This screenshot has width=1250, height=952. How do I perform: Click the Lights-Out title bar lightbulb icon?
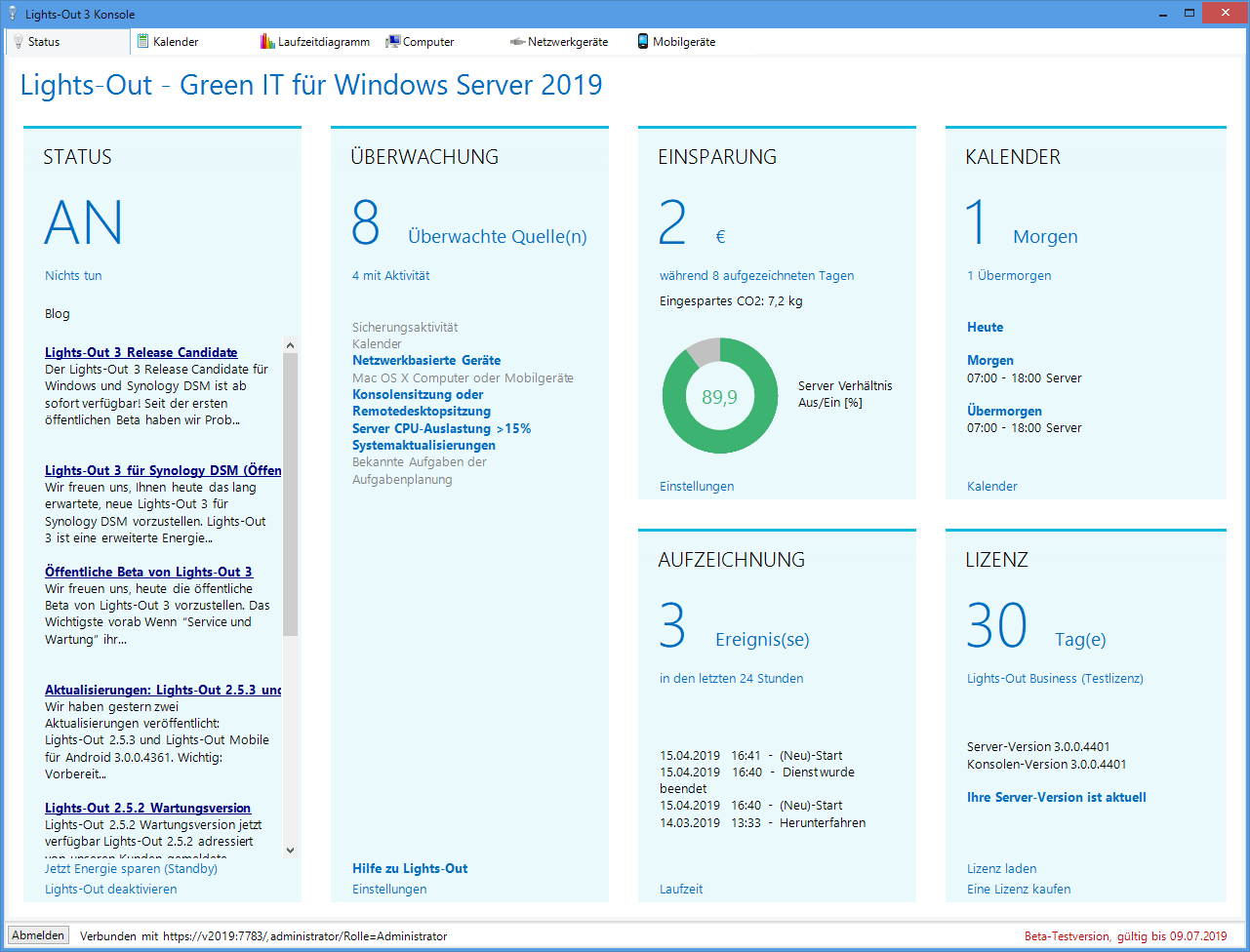[x=13, y=15]
